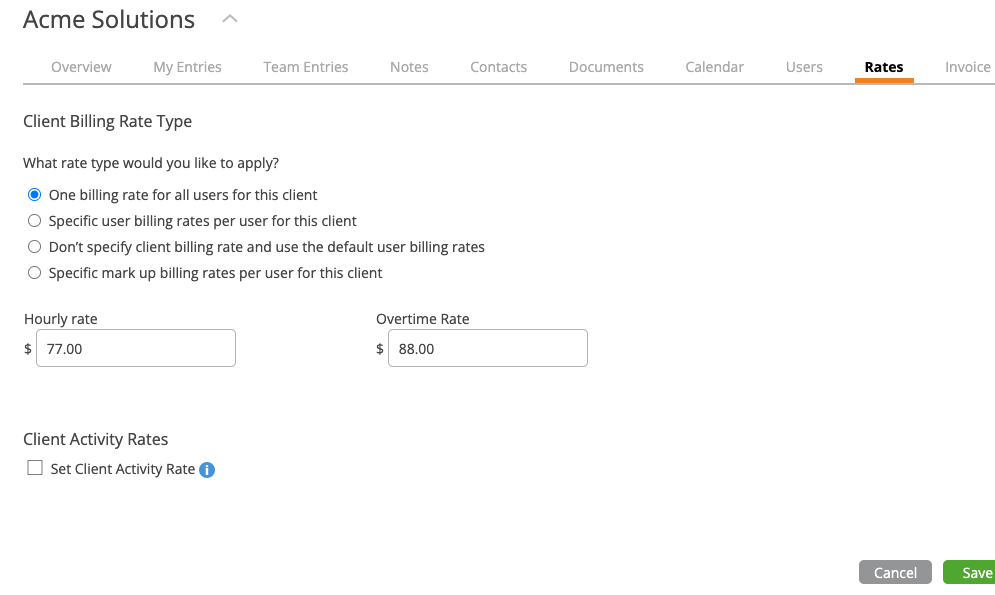Switch to the My Entries tab
This screenshot has height=595, width=995.
tap(187, 67)
